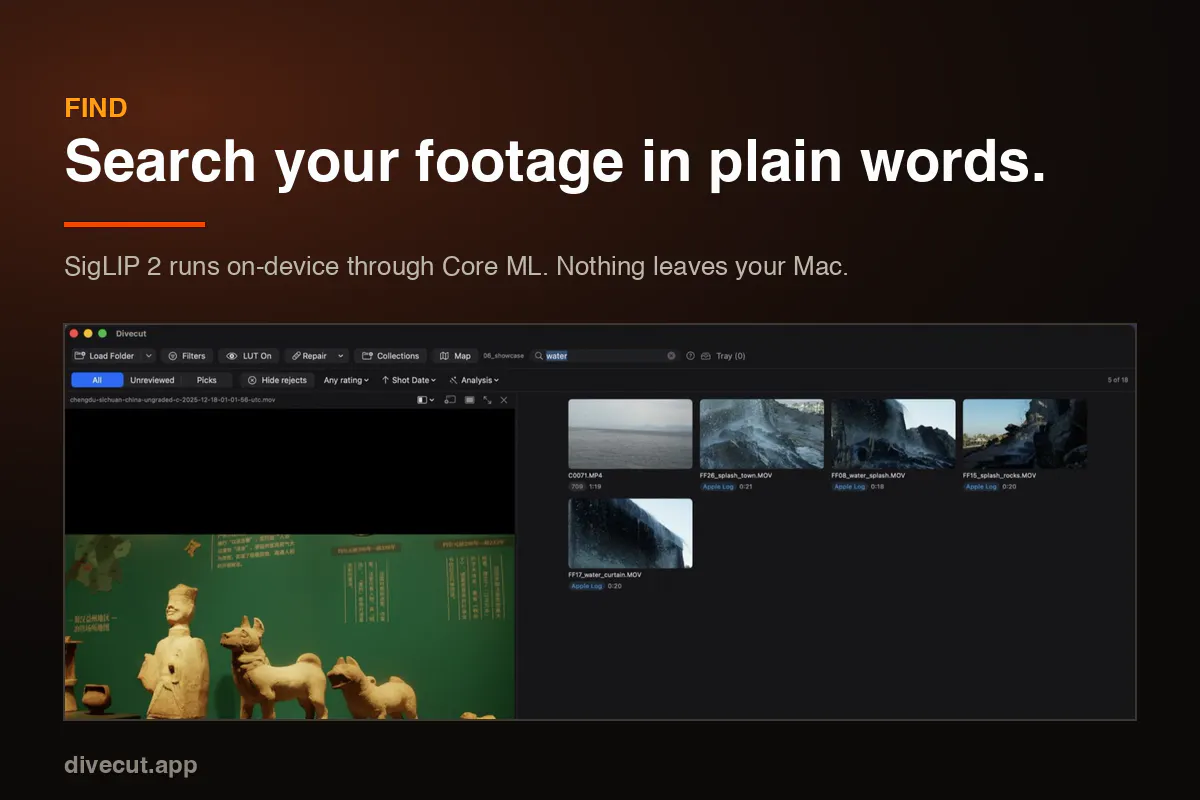This screenshot has height=800, width=1200.
Task: Show the Map view
Action: [x=455, y=356]
